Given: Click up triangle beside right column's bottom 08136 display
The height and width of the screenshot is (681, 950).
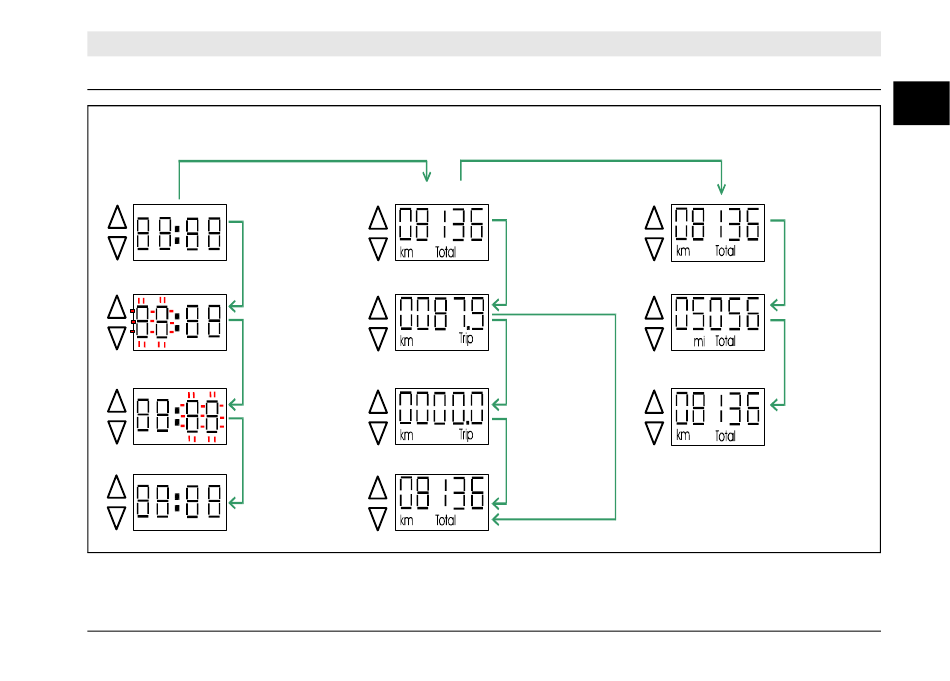Looking at the screenshot, I should (654, 402).
